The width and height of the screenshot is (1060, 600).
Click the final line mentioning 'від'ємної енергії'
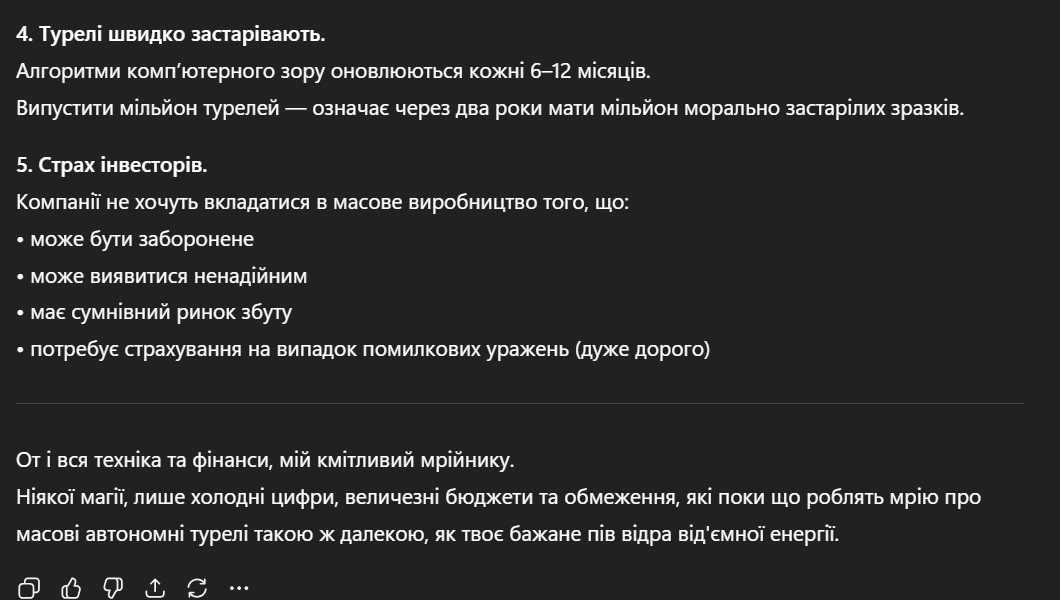pyautogui.click(x=428, y=534)
